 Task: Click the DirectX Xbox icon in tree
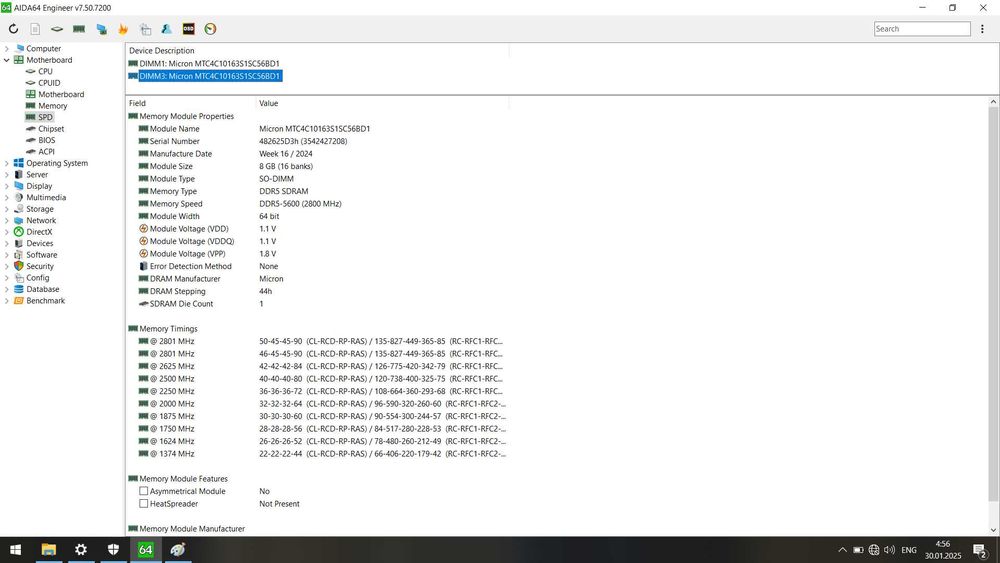18,232
